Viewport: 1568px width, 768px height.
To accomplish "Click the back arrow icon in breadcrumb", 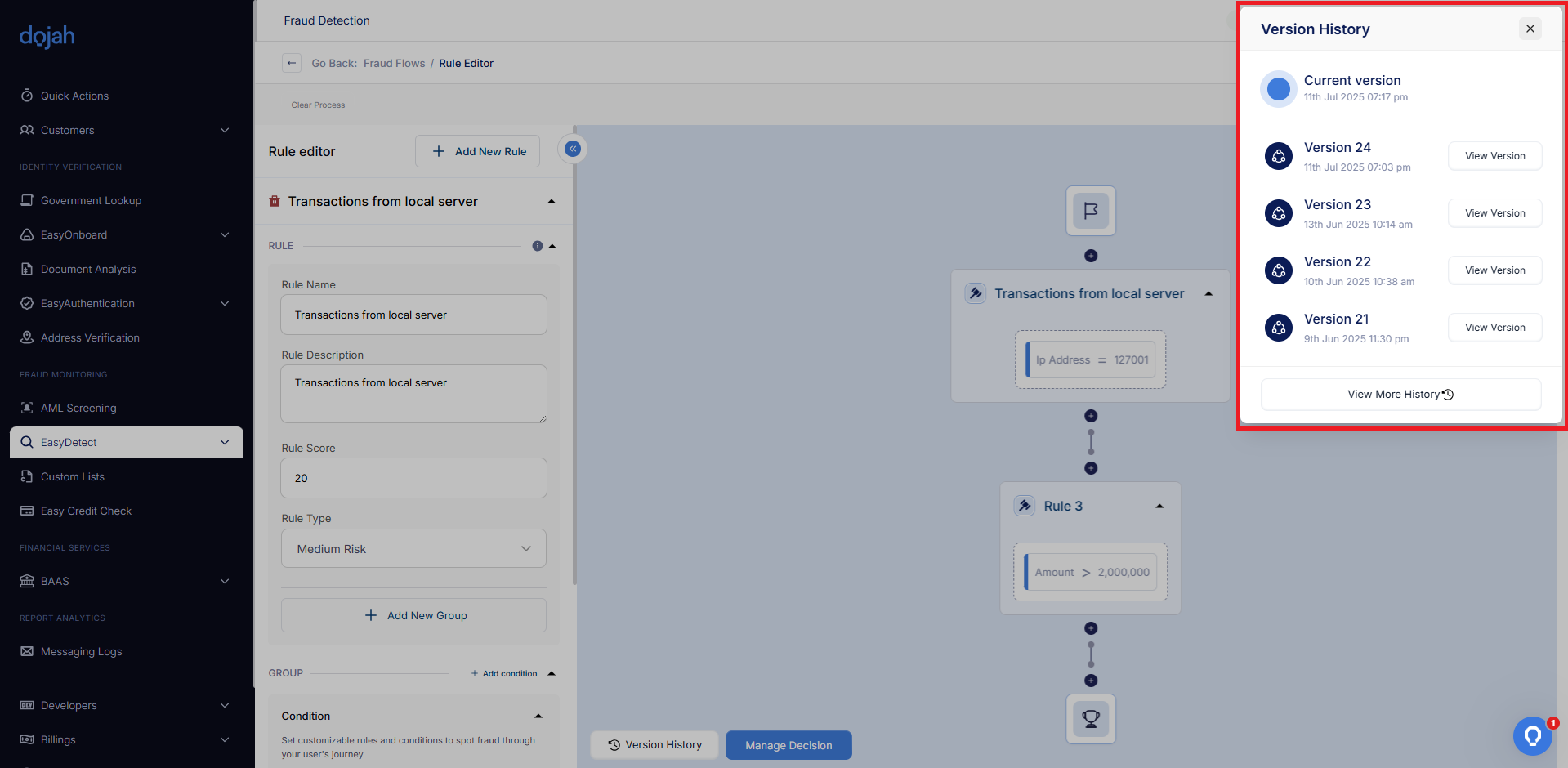I will [292, 63].
